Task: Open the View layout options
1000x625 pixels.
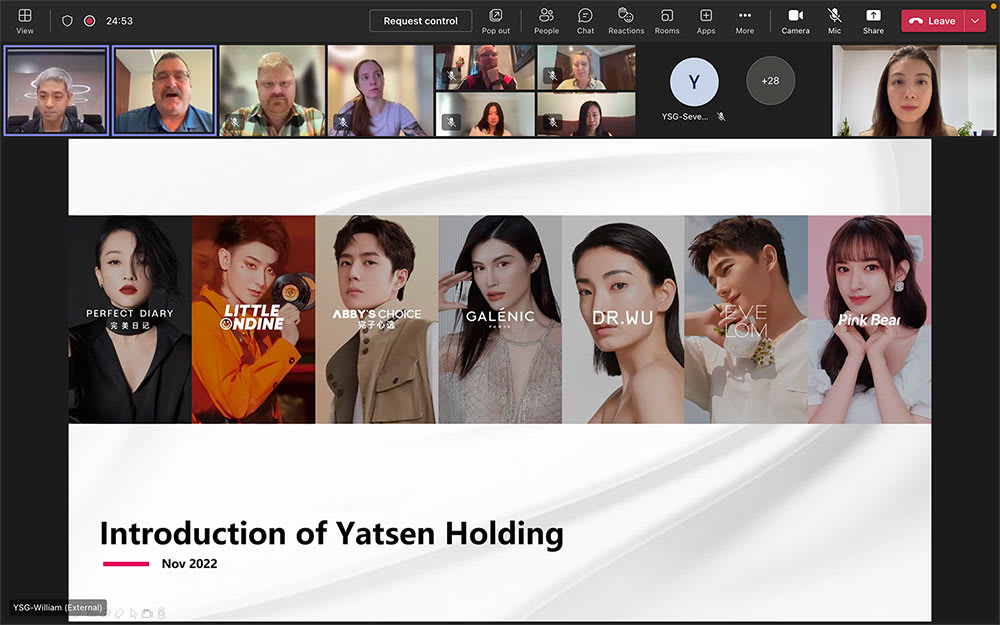Action: pyautogui.click(x=25, y=20)
